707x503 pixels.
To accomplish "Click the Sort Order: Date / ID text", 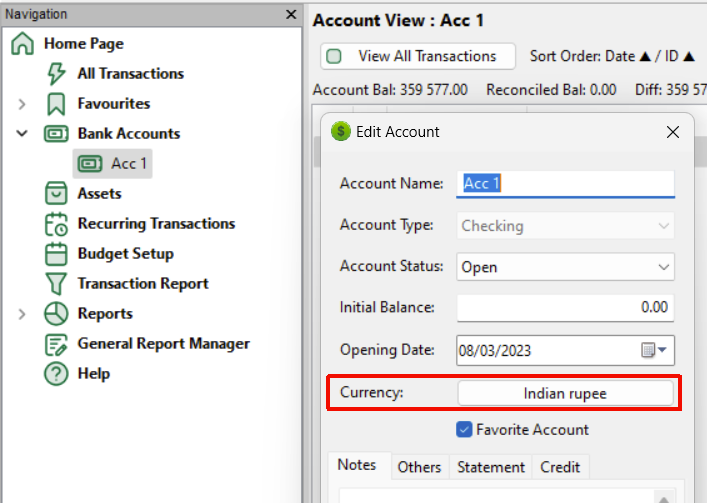I will [x=612, y=56].
